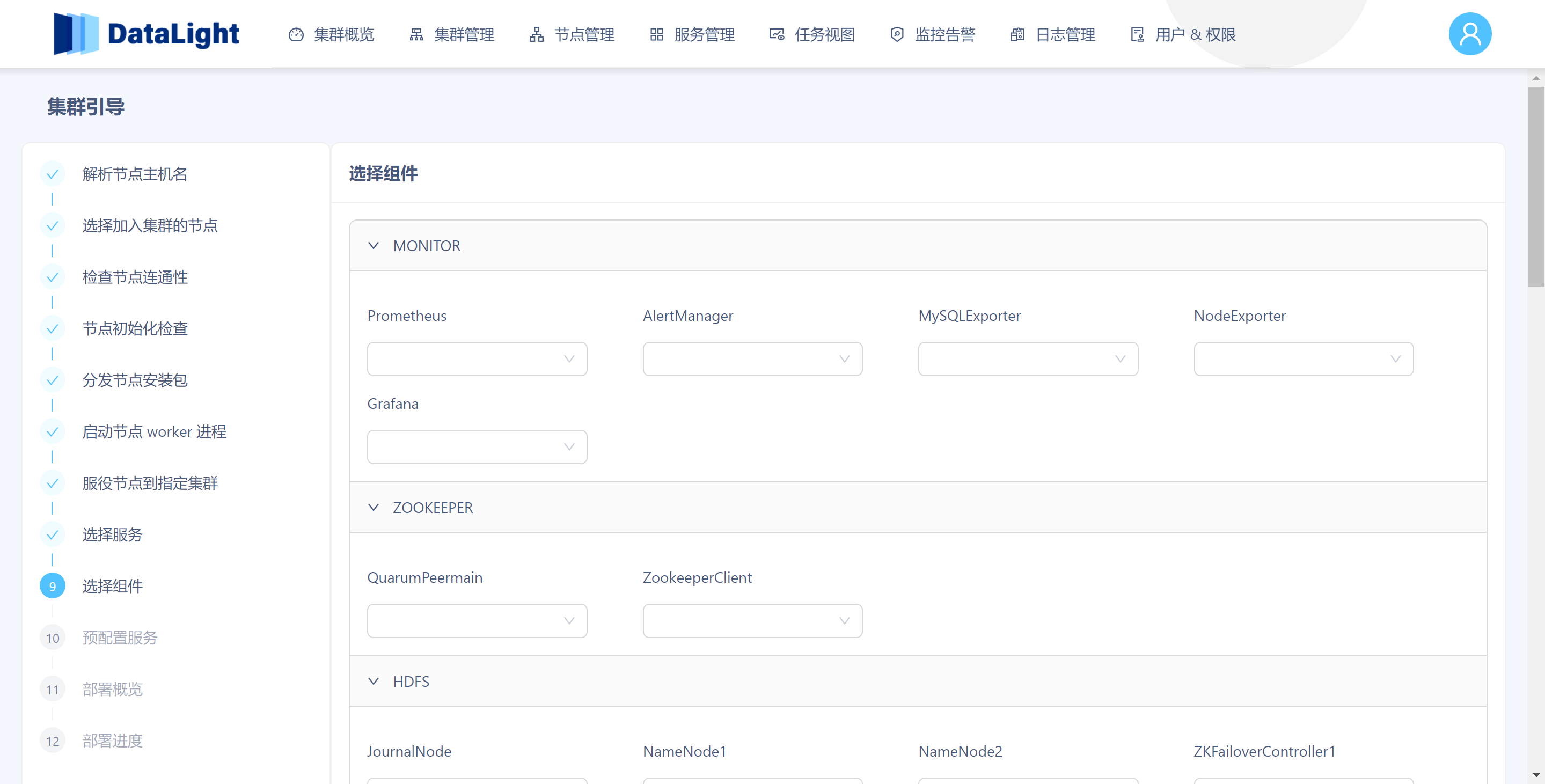Select the 解析节点主机名 step label
This screenshot has height=784, width=1545.
click(x=135, y=174)
